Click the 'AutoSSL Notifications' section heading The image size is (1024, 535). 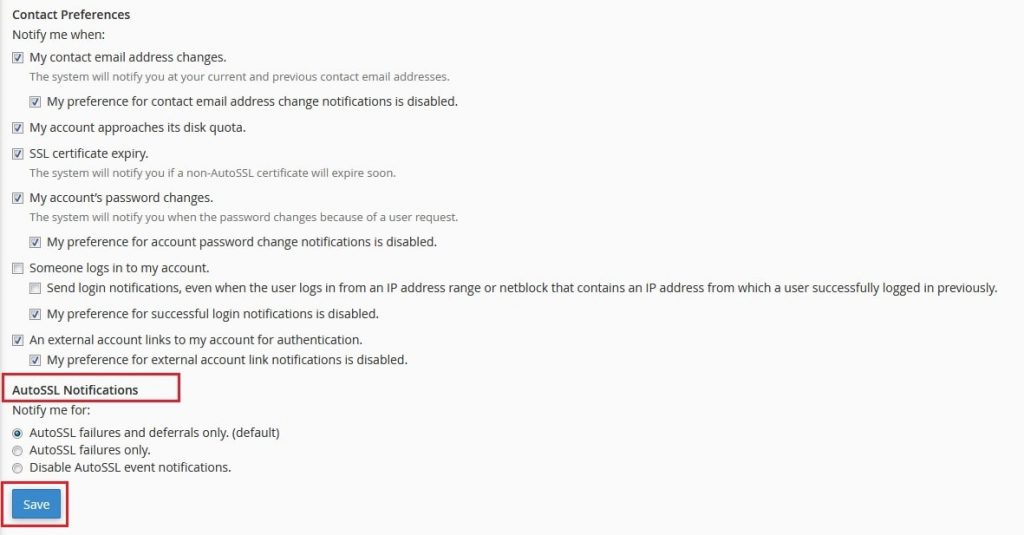pyautogui.click(x=75, y=390)
